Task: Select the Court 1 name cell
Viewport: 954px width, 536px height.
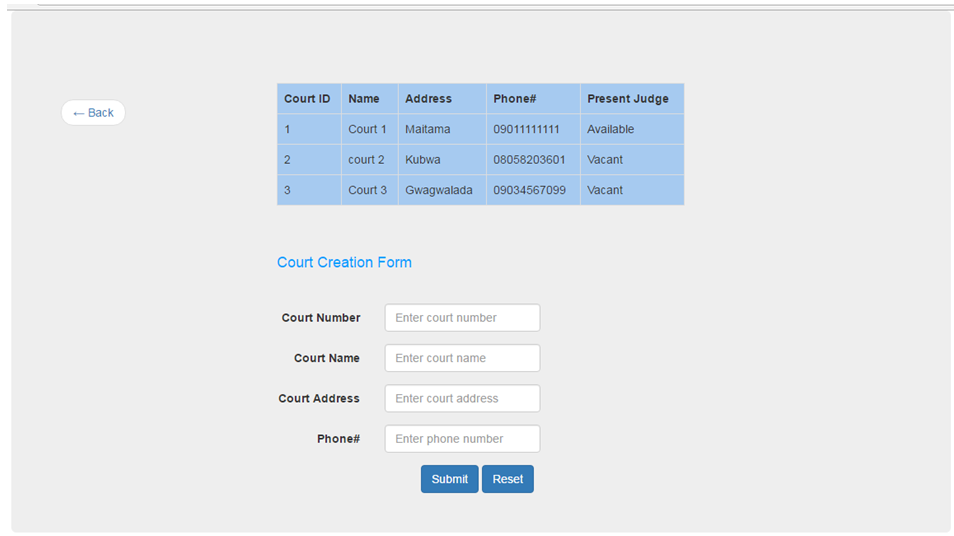Action: point(367,129)
